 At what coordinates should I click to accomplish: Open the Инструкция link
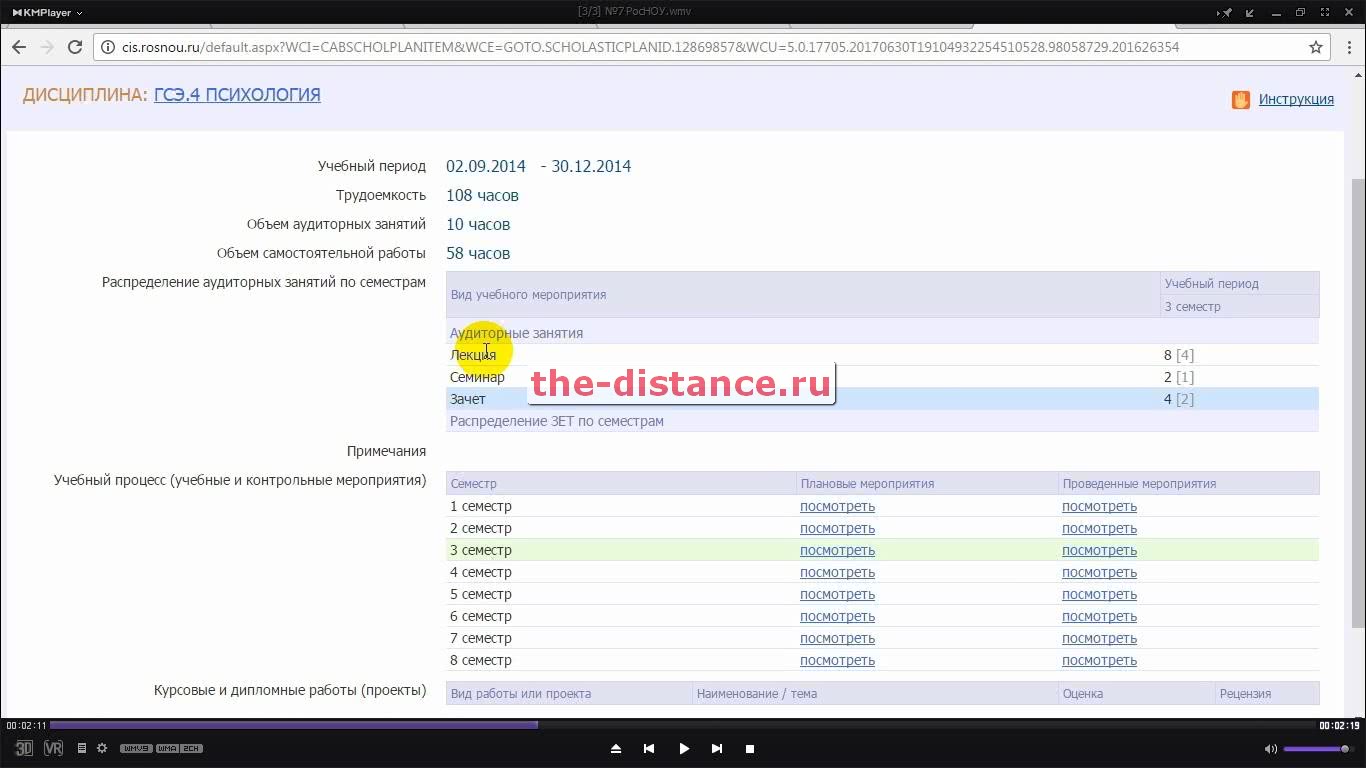(x=1296, y=99)
